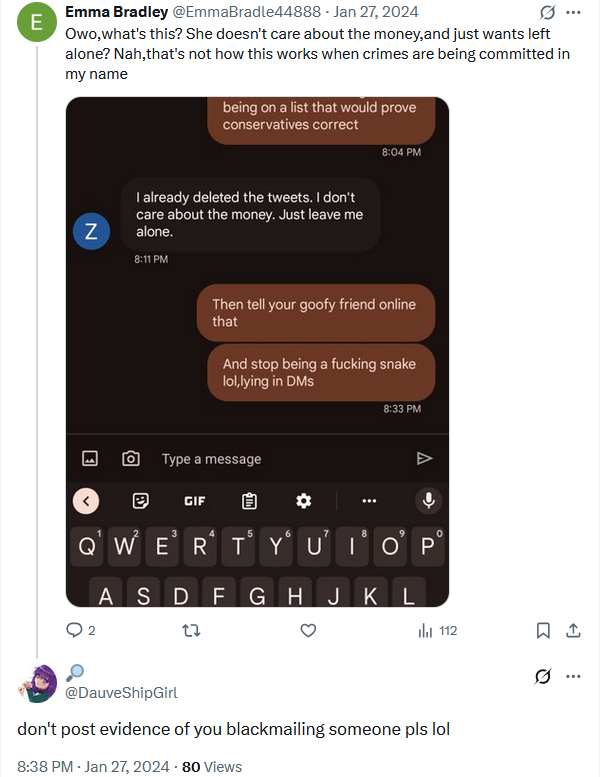
Task: Open the @EmmaBradle44888 handle
Action: [246, 11]
